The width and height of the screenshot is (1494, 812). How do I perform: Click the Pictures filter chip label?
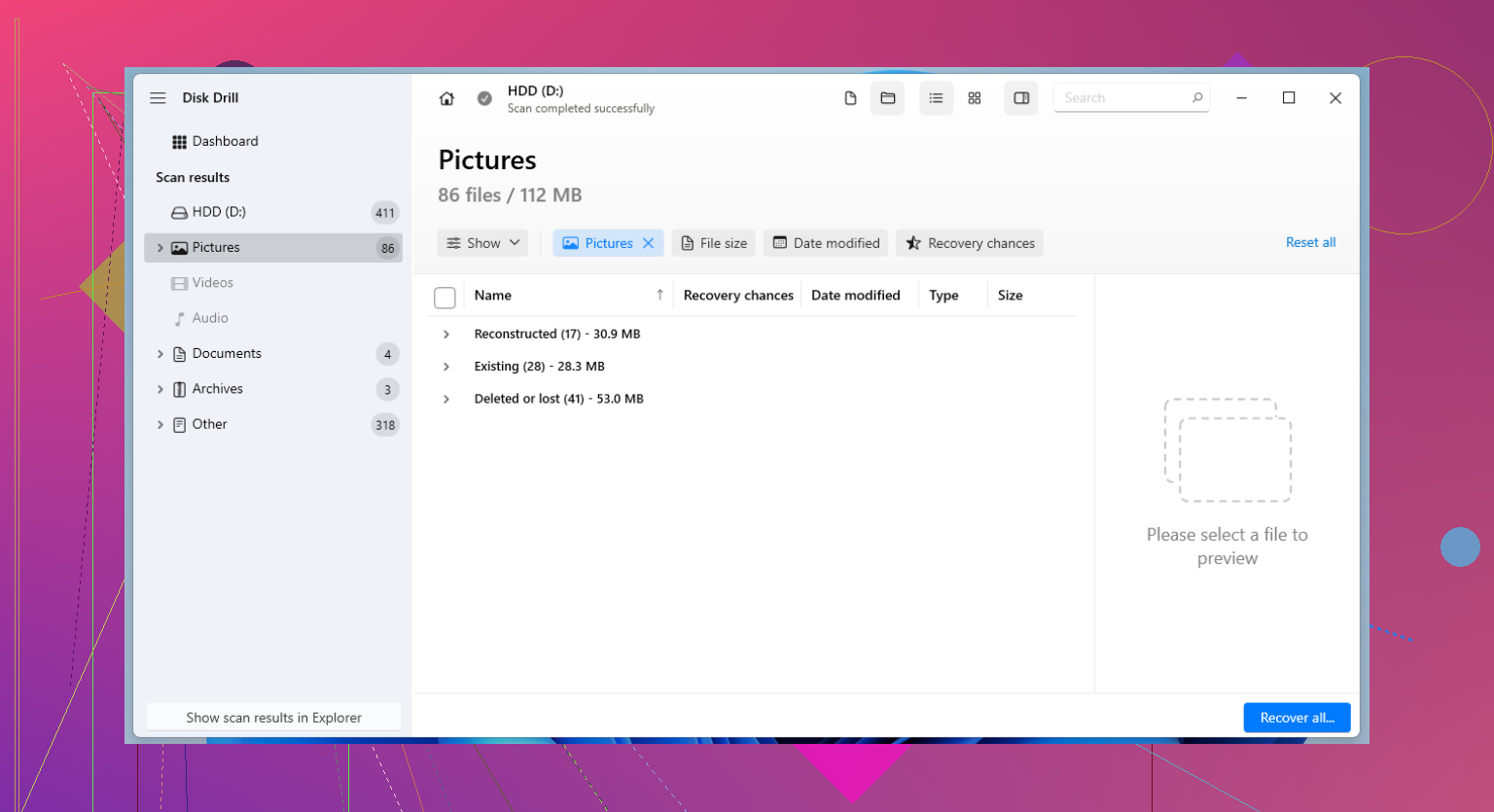[609, 243]
